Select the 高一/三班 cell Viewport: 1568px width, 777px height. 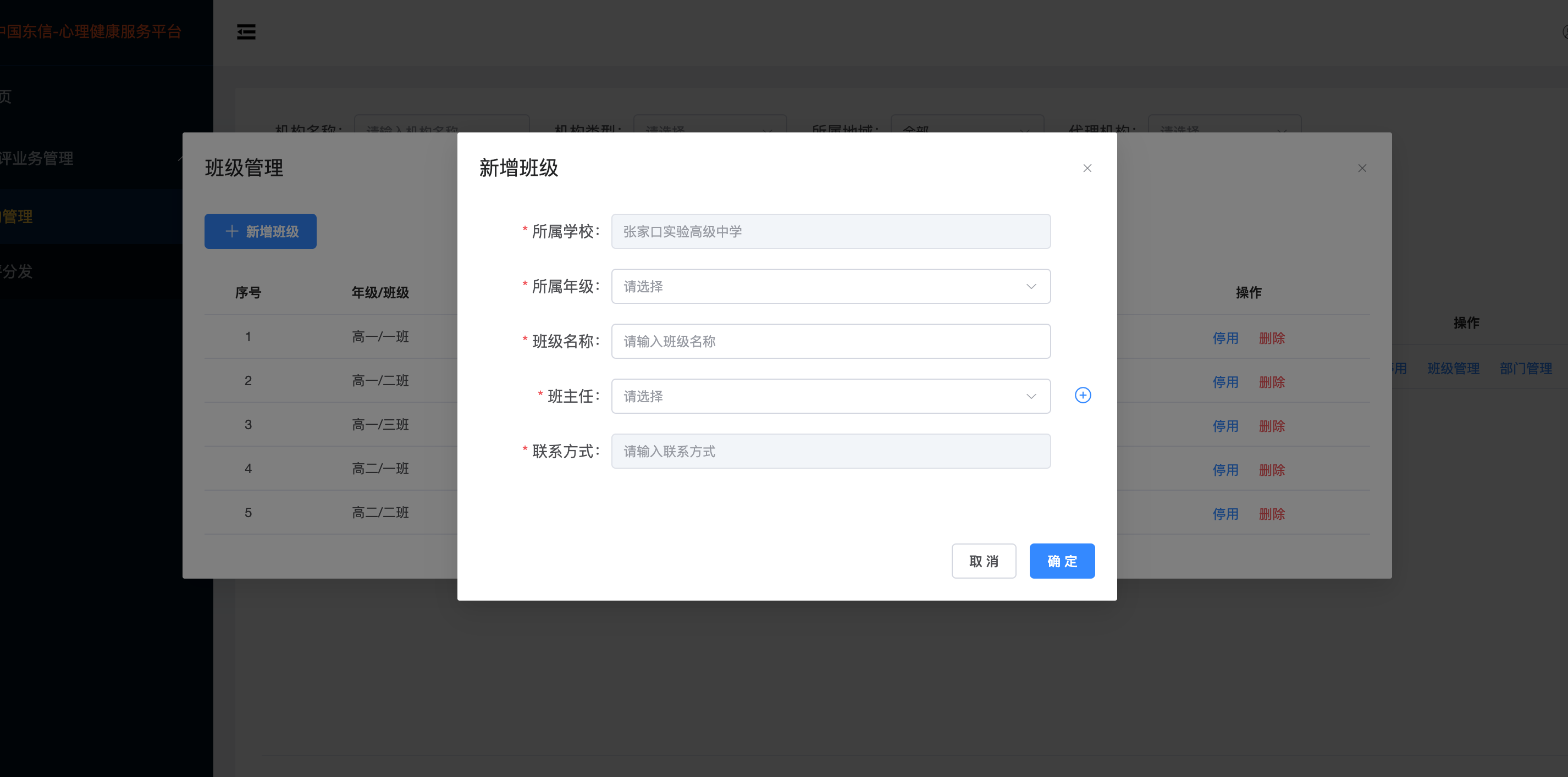(380, 425)
